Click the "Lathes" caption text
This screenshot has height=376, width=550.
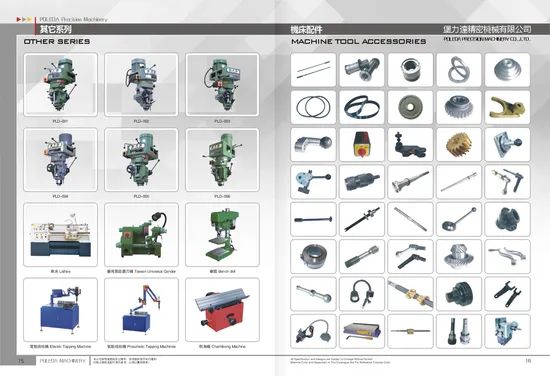[61, 271]
